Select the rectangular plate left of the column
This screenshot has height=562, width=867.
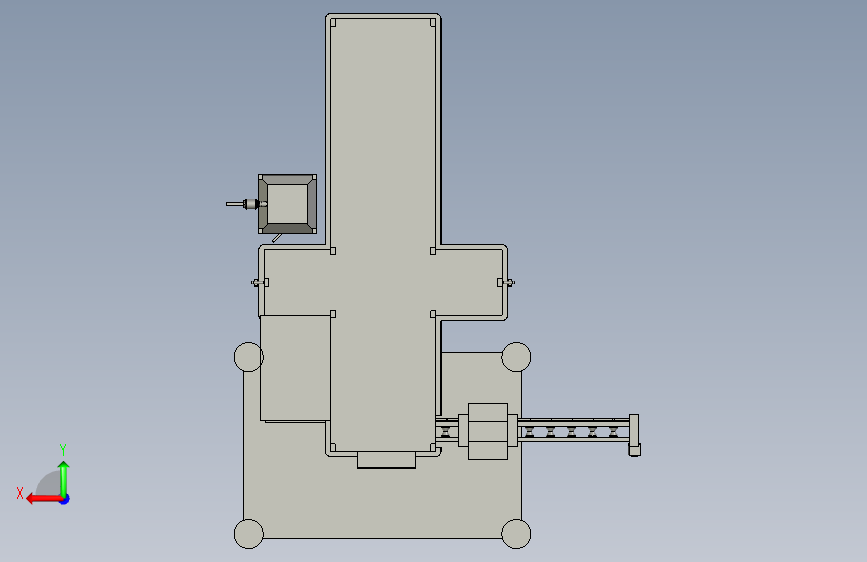click(295, 368)
